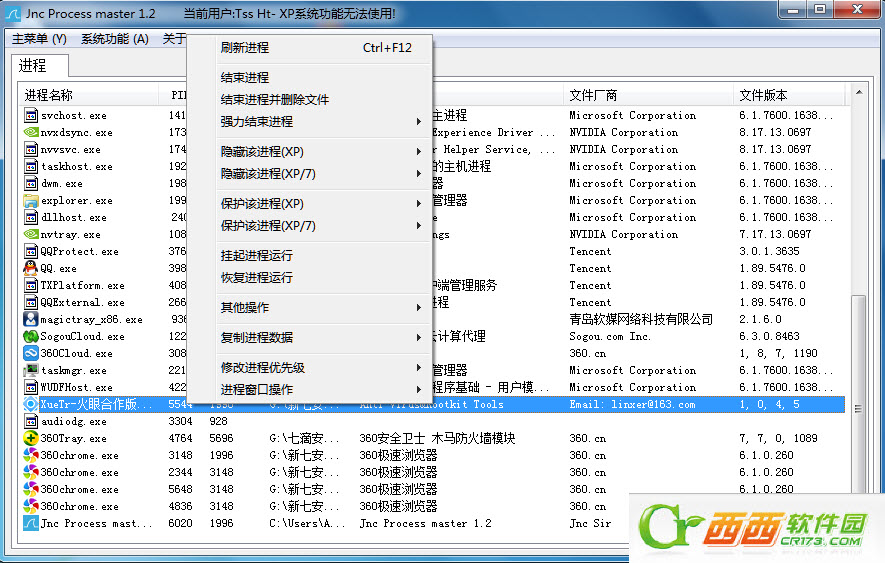Screen dimensions: 885x563
Task: Expand the 复制进程数据 submenu
Action: point(419,337)
